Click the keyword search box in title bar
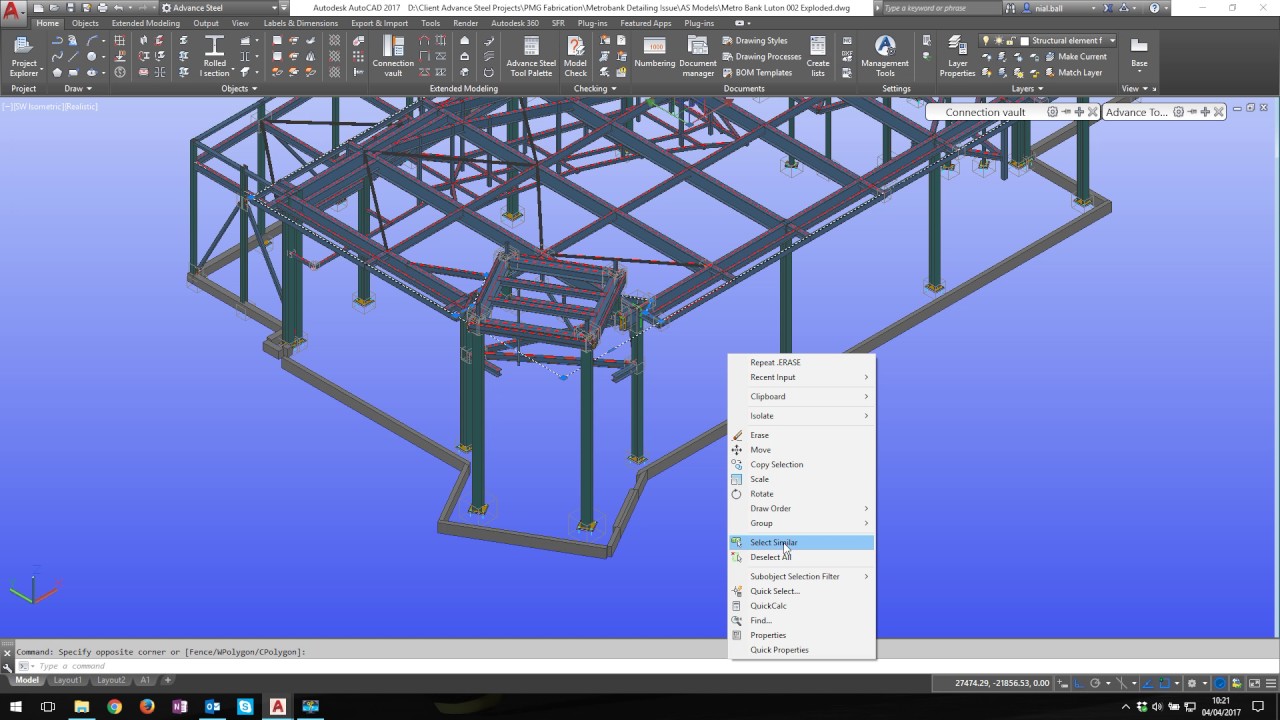Viewport: 1280px width, 720px height. 940,8
